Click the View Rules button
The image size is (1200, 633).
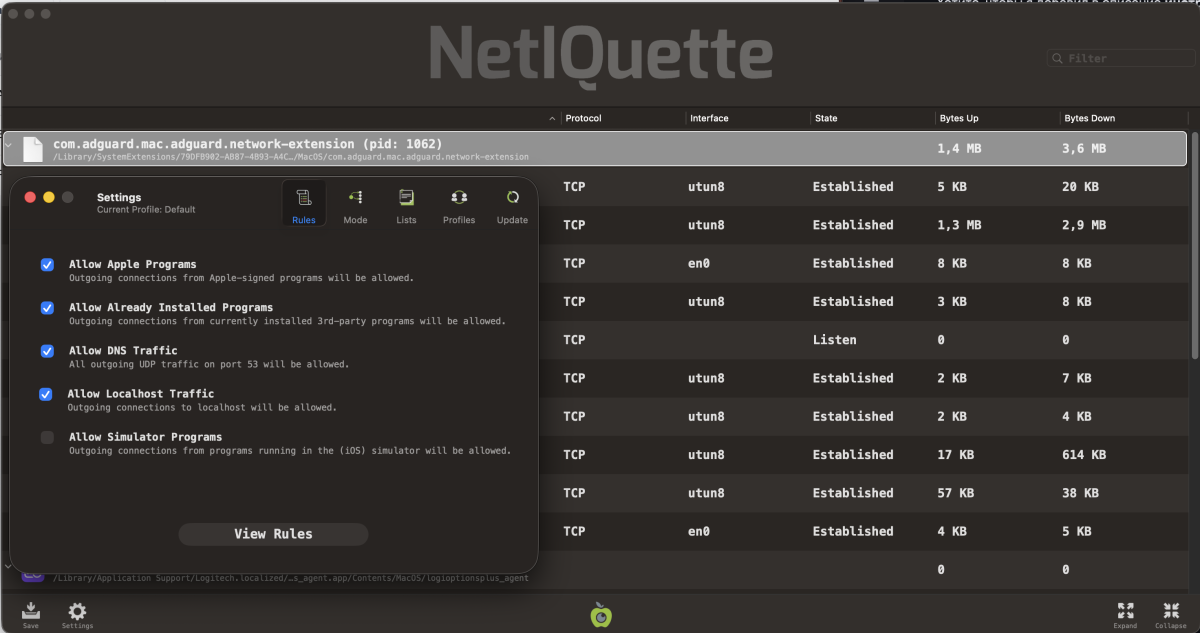(273, 534)
